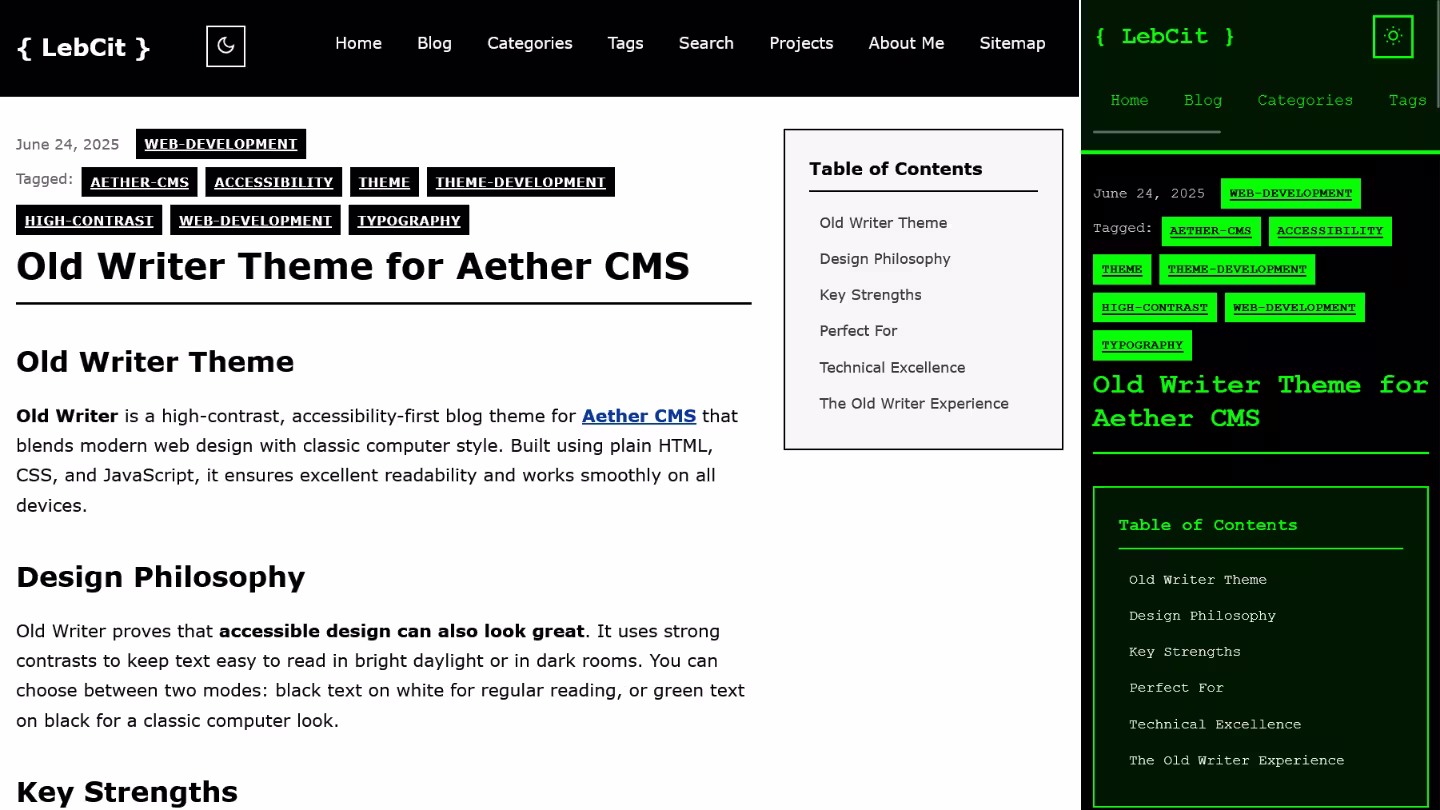Jump to Design Philosophy in the green table of contents

click(x=1202, y=616)
